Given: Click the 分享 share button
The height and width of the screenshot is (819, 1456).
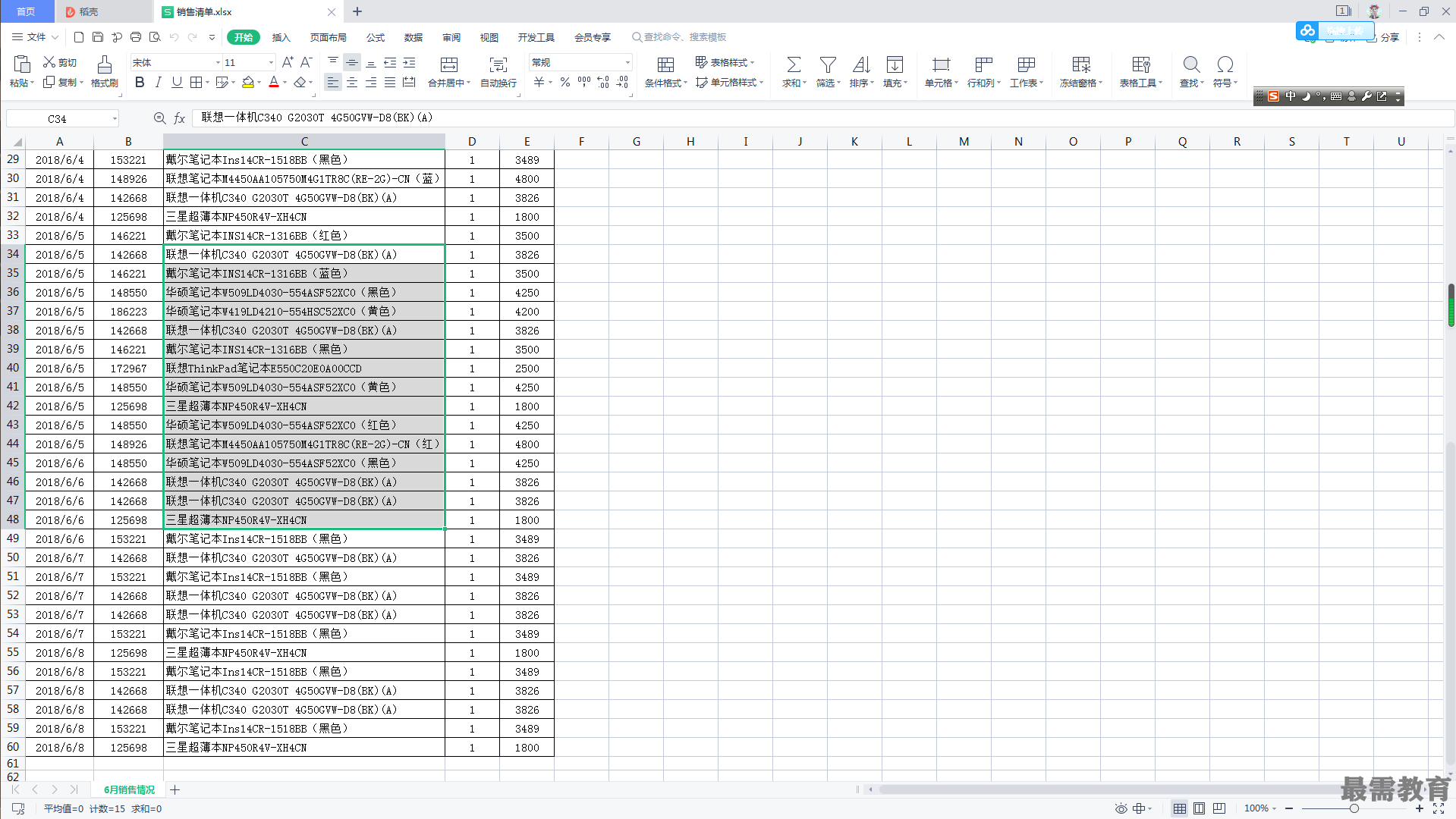Looking at the screenshot, I should pos(1383,37).
